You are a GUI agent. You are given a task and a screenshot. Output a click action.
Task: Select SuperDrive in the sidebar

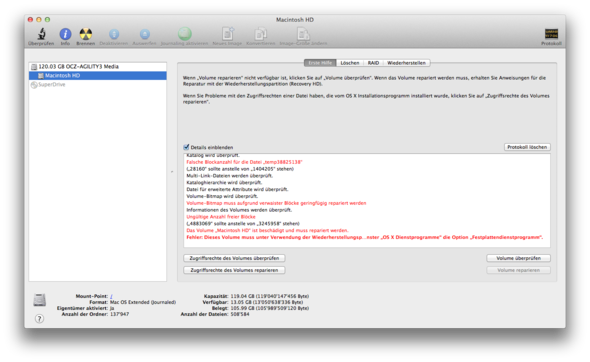coord(98,85)
